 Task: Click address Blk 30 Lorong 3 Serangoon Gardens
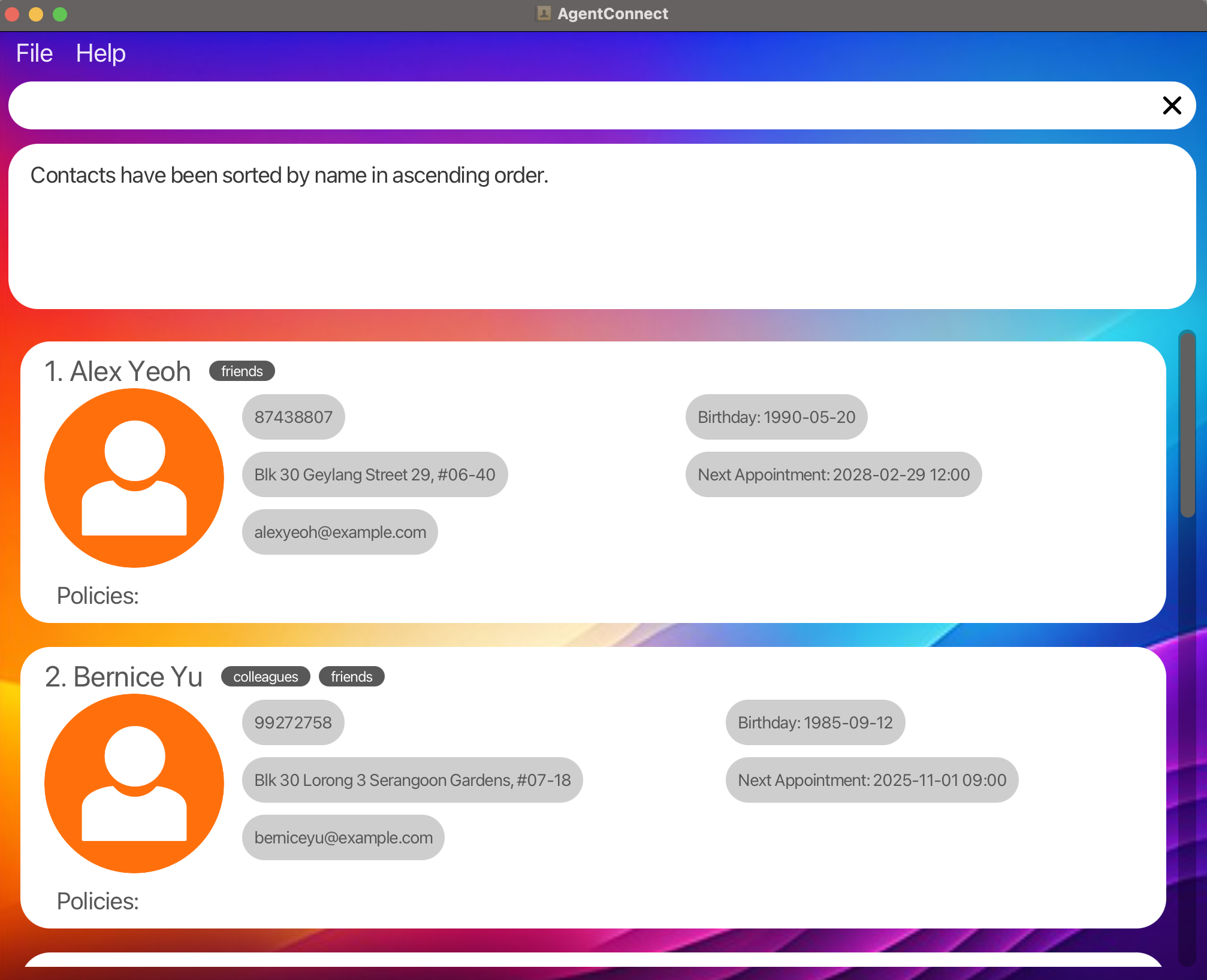[x=412, y=780]
